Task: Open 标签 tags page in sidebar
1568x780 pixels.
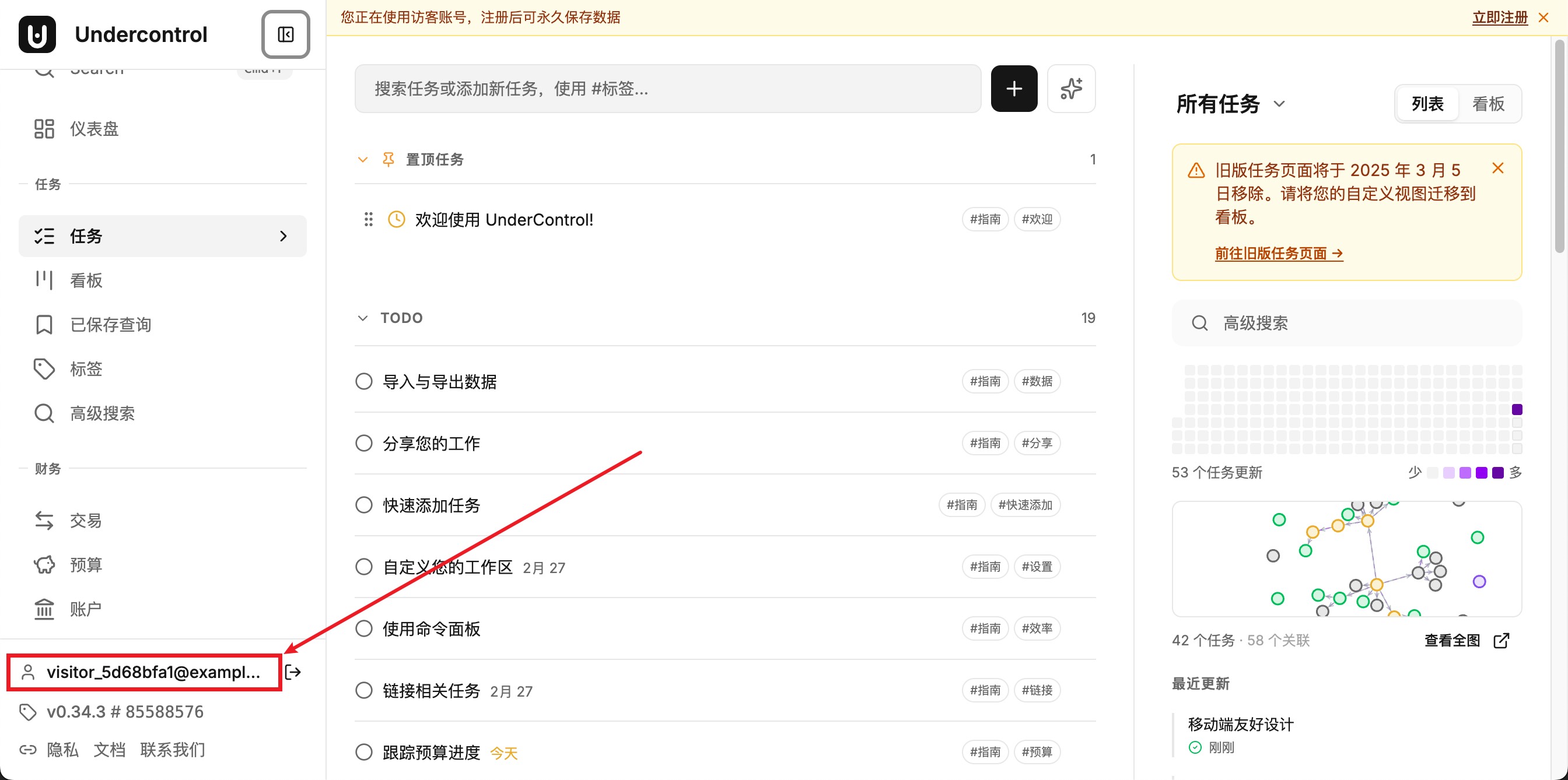Action: coord(163,368)
